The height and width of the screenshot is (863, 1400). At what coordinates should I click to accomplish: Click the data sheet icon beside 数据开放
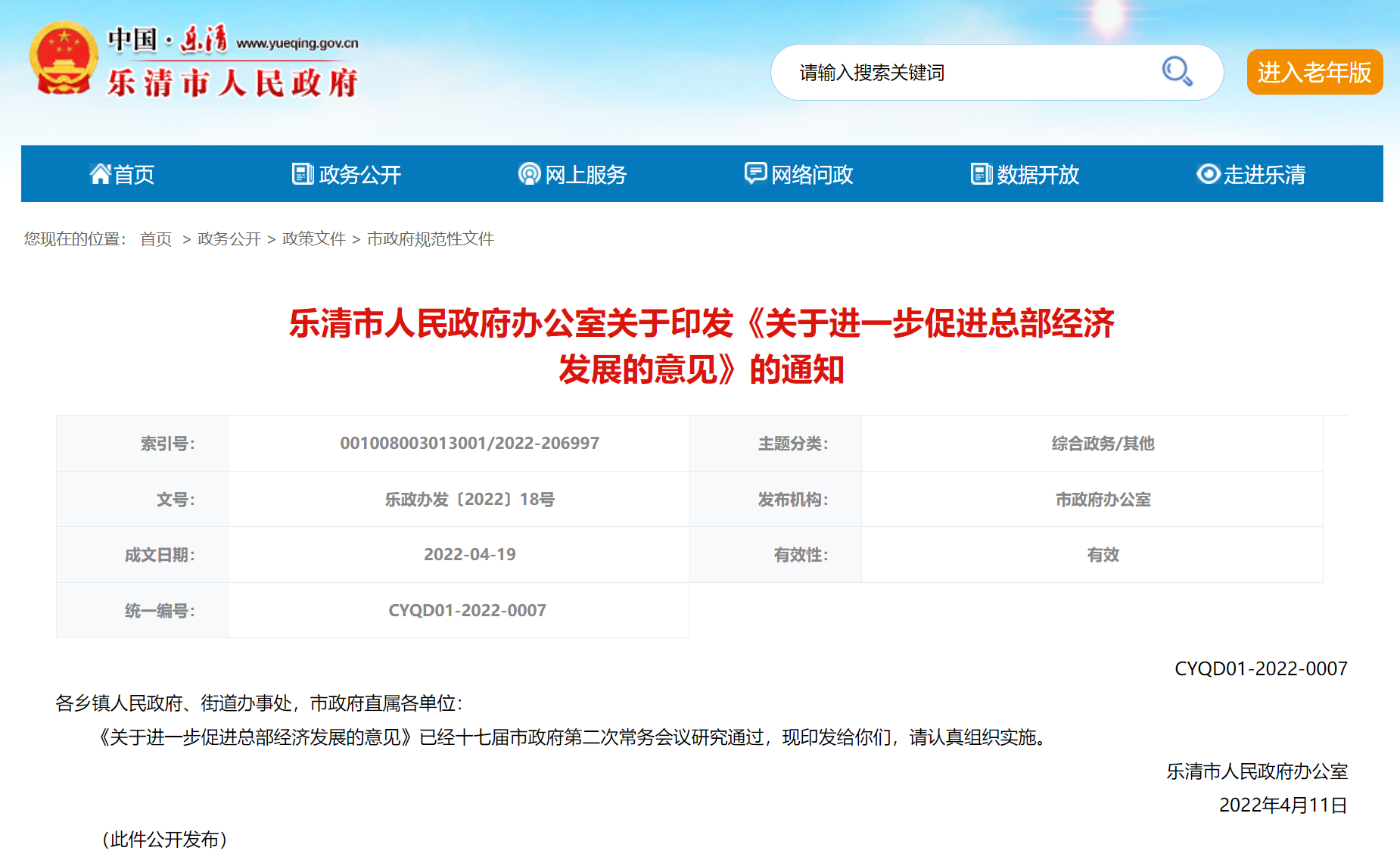coord(981,174)
